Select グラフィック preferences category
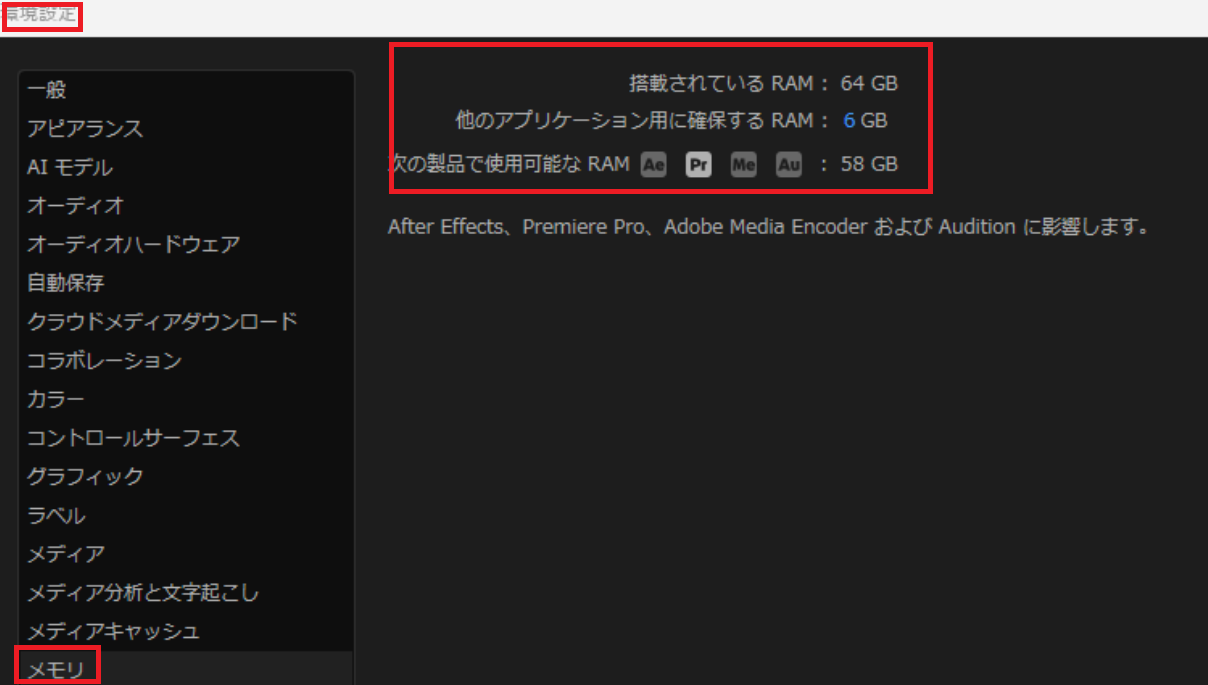The width and height of the screenshot is (1208, 685). click(x=85, y=477)
